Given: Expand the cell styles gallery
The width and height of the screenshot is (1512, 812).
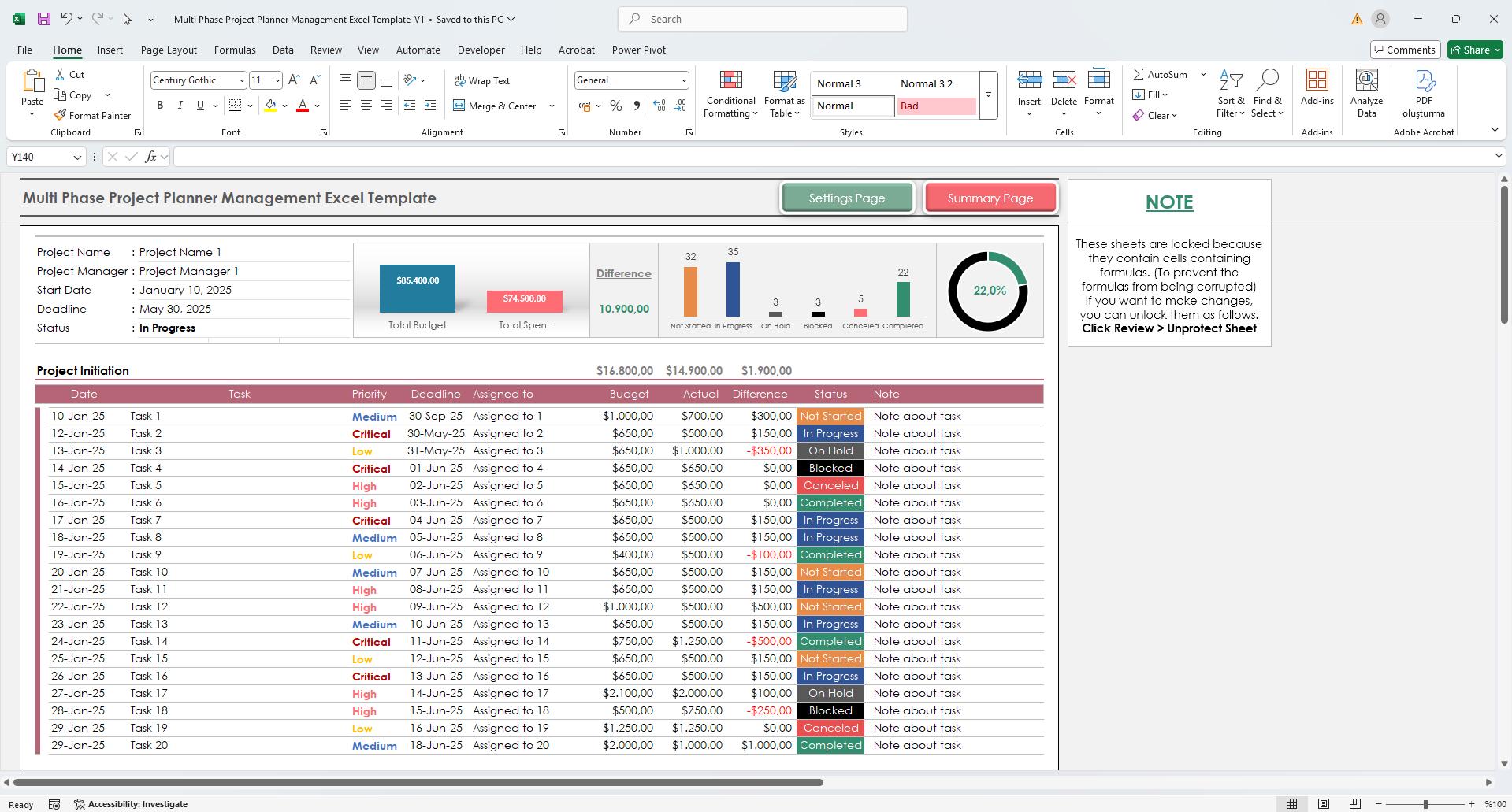Looking at the screenshot, I should [988, 95].
